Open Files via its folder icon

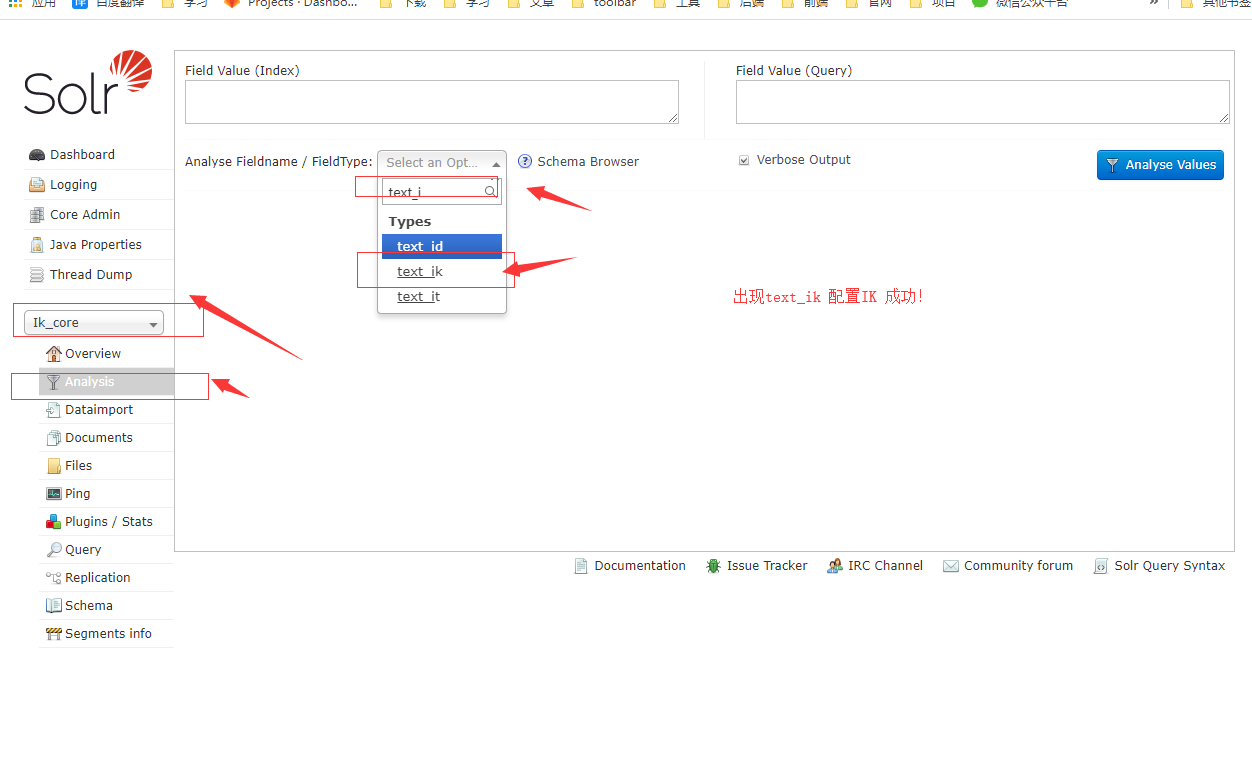click(x=54, y=466)
